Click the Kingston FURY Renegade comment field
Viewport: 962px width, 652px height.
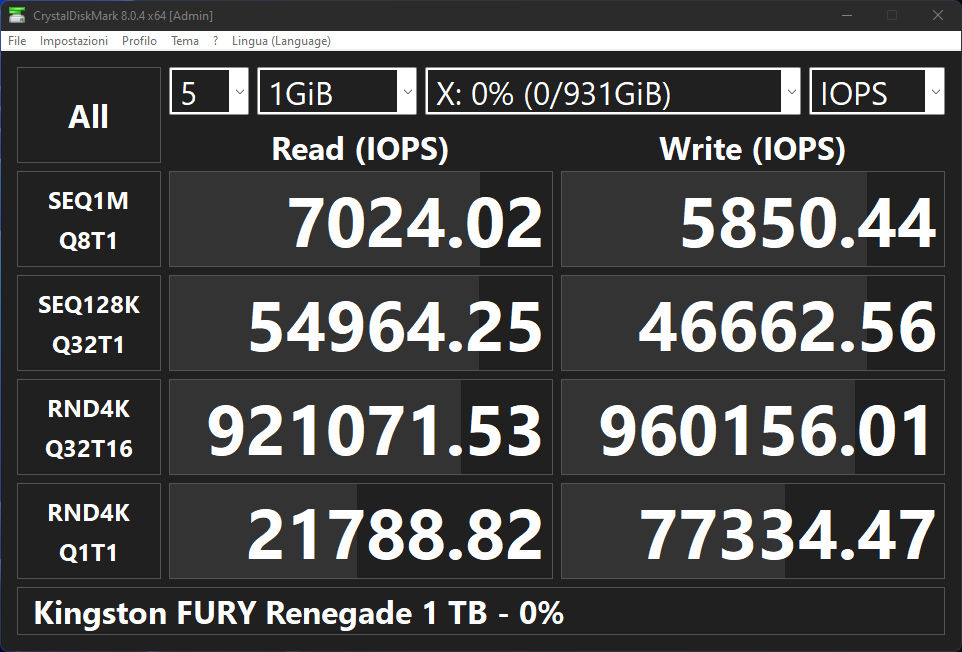pos(481,612)
